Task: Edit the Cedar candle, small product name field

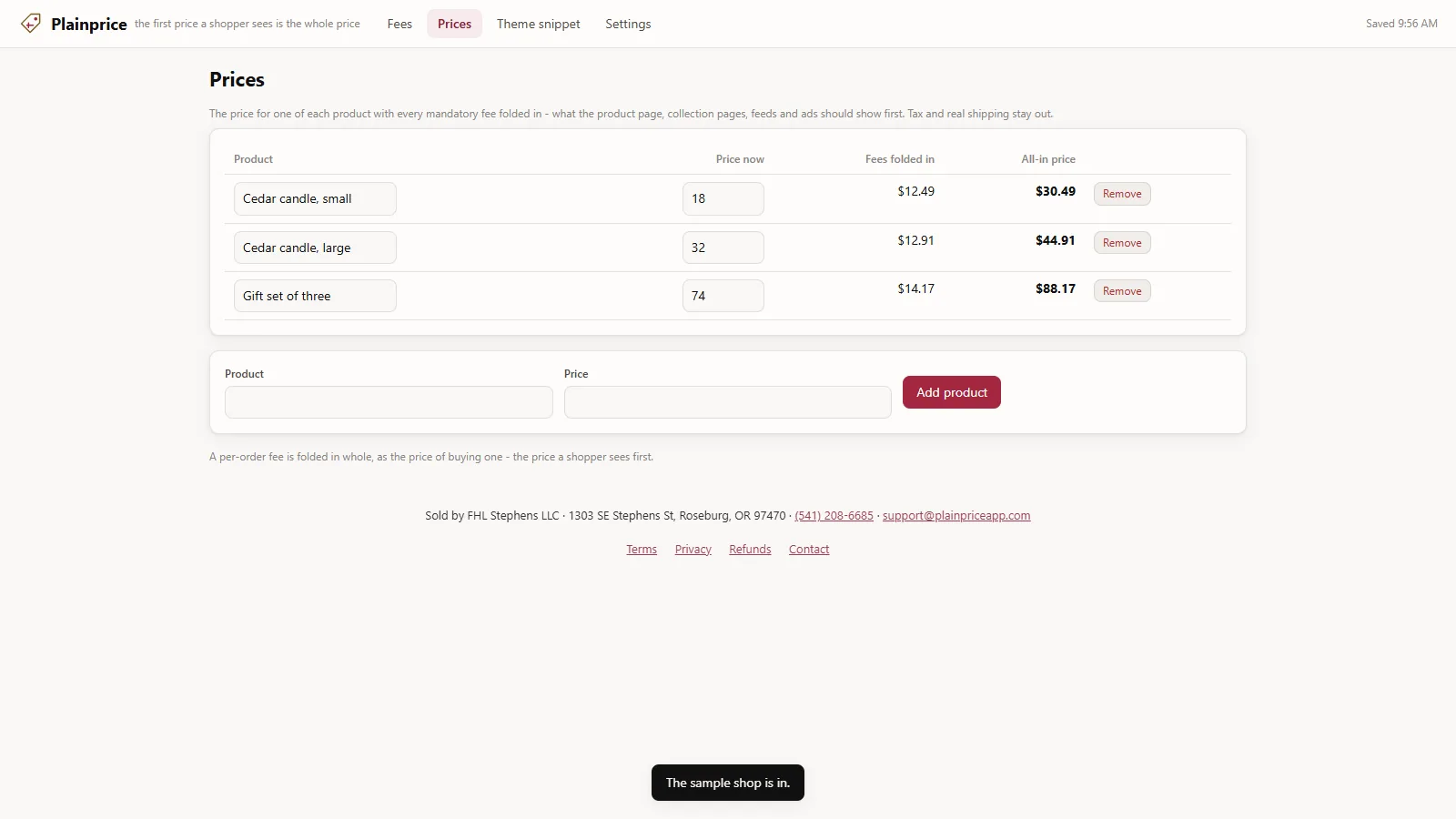Action: click(315, 198)
